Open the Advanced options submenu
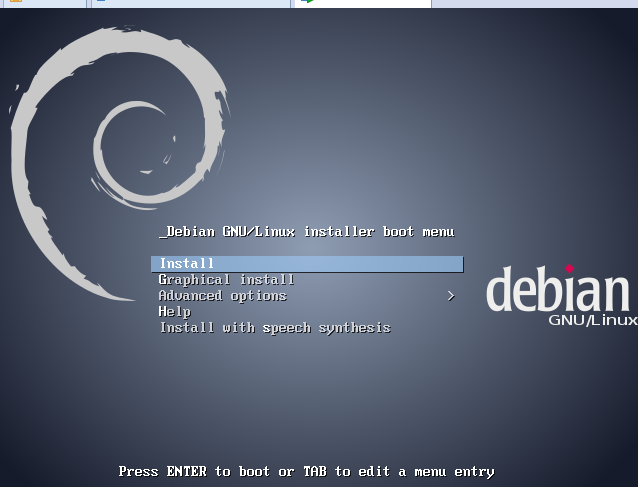 coord(223,296)
